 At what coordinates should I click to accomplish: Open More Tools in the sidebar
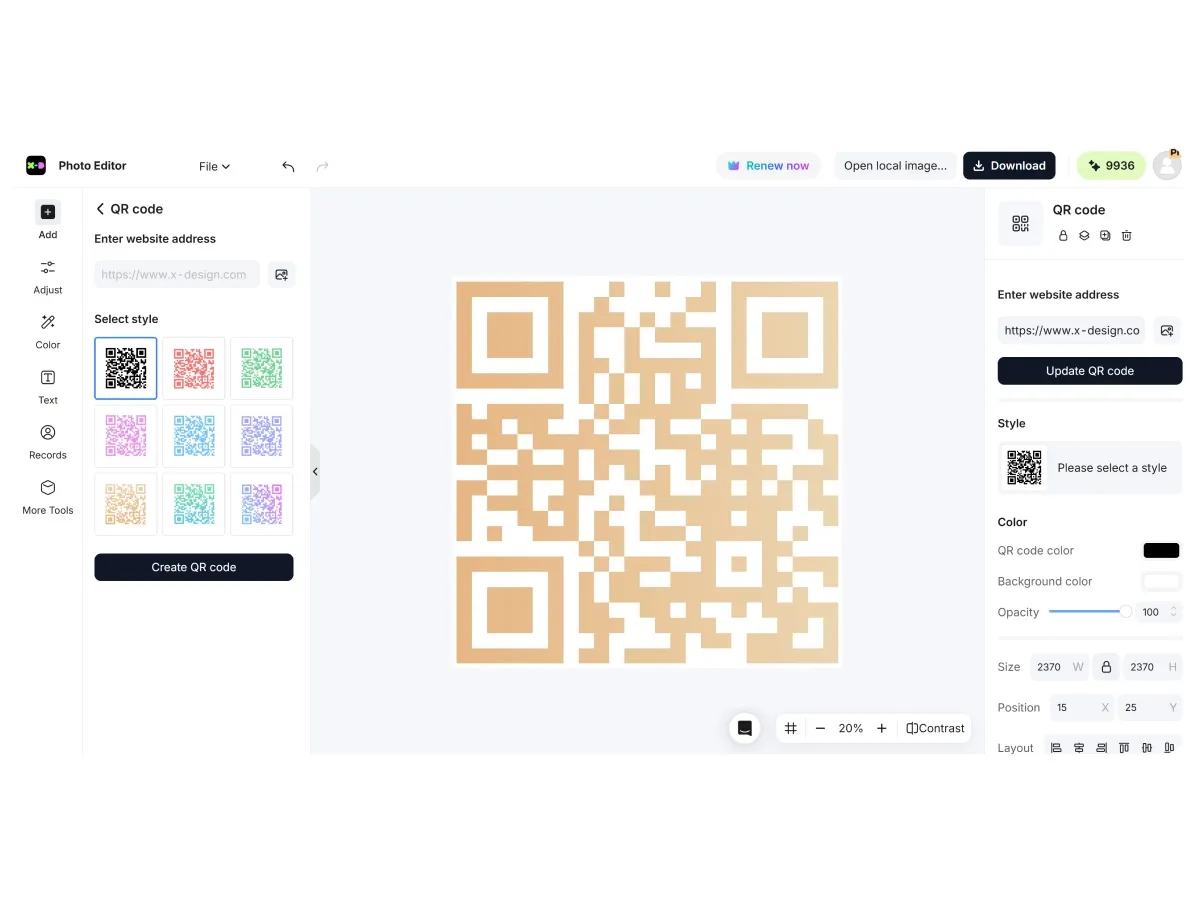(47, 496)
